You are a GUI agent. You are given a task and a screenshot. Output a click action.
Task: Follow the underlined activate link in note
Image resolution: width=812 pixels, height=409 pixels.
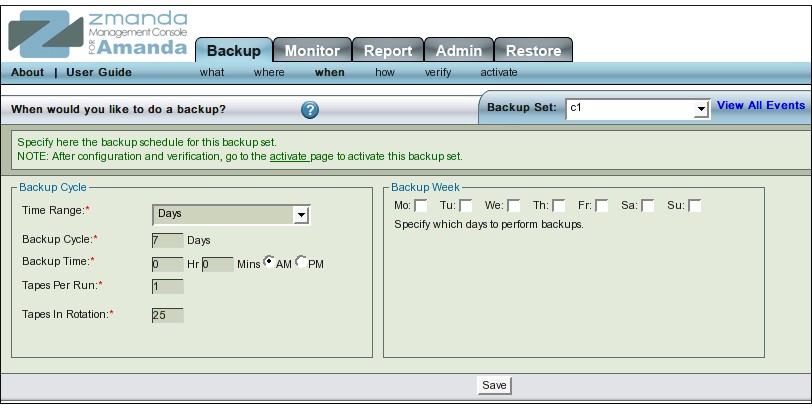pos(289,156)
